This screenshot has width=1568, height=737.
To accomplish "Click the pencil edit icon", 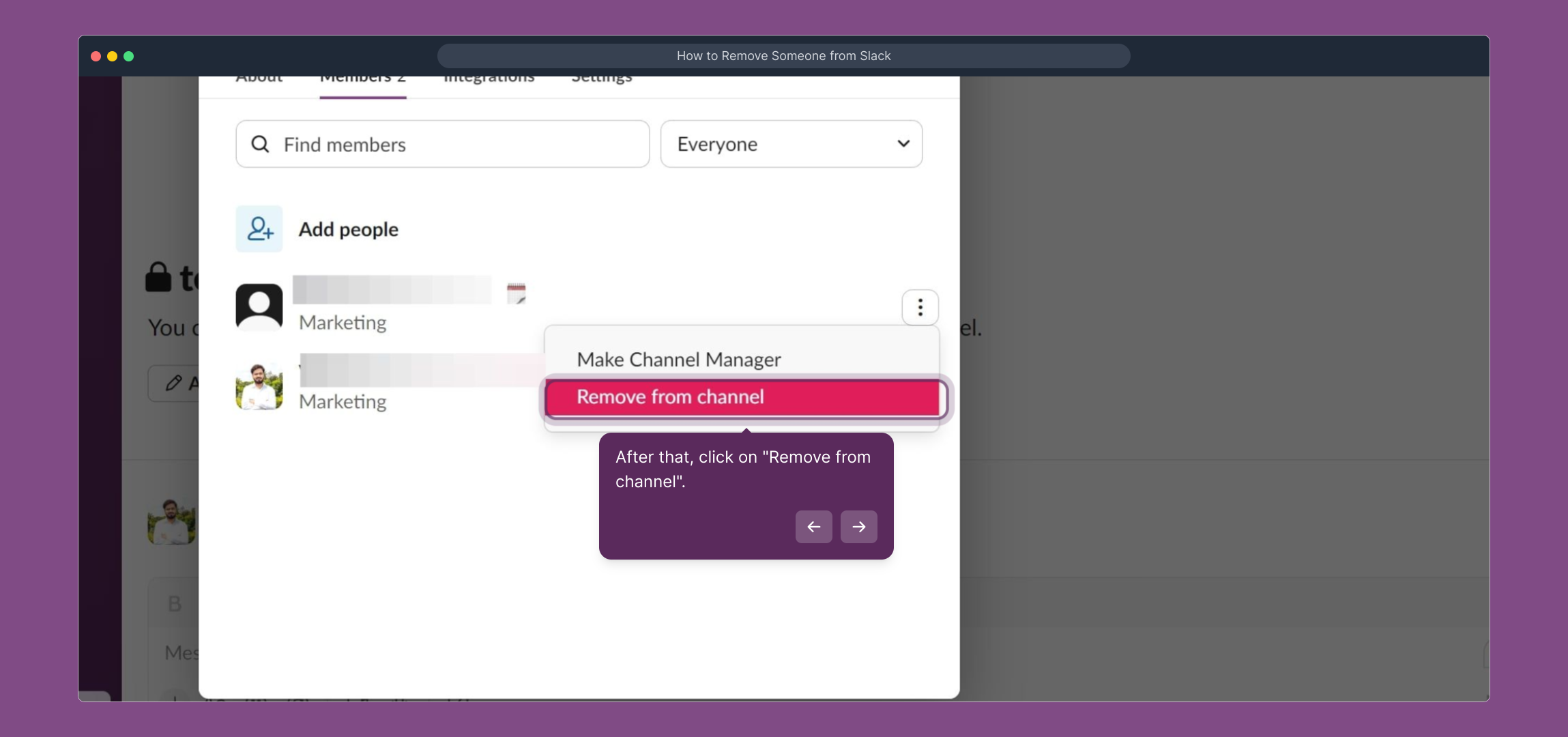I will click(x=173, y=383).
